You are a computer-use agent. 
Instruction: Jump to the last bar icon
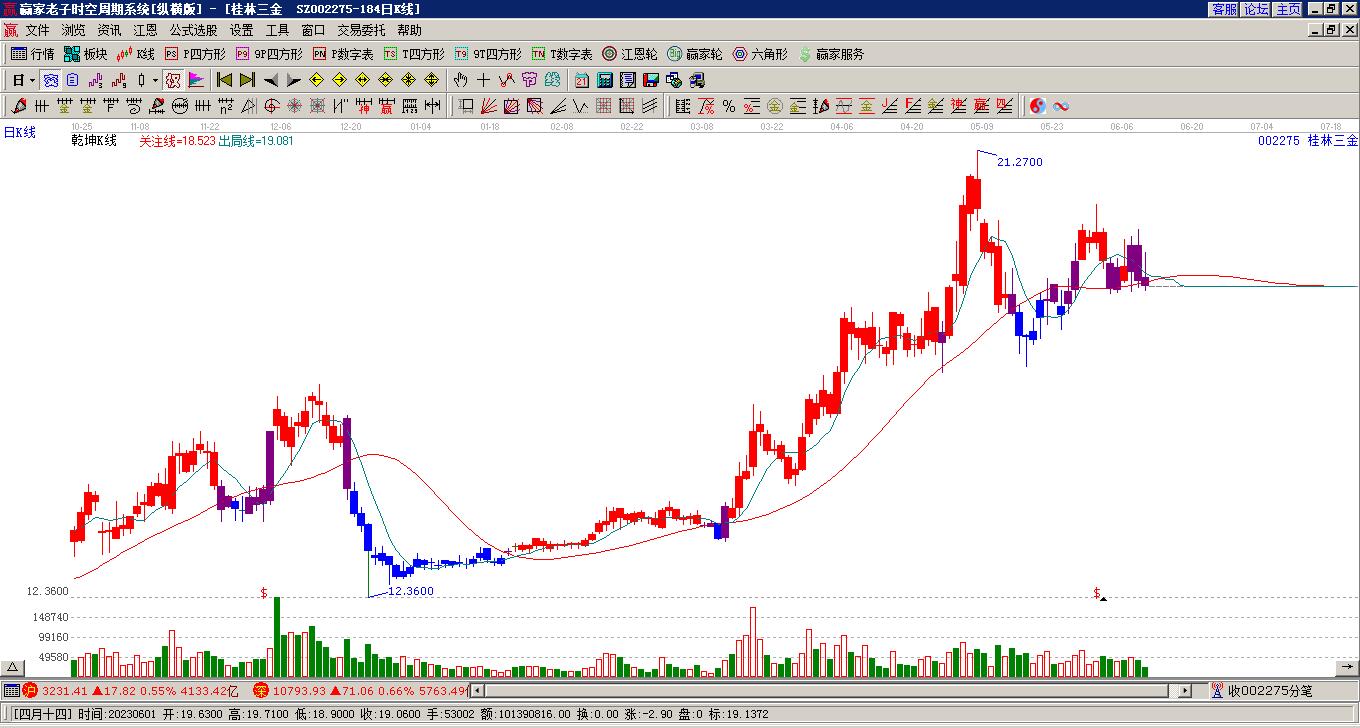[248, 80]
